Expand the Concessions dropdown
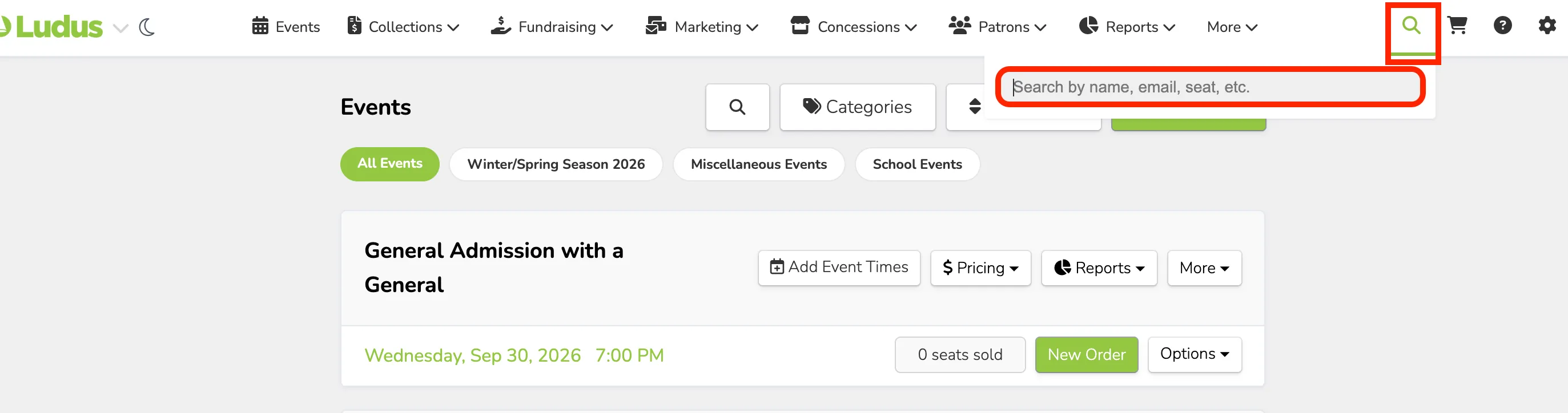The height and width of the screenshot is (413, 1568). pos(854,27)
